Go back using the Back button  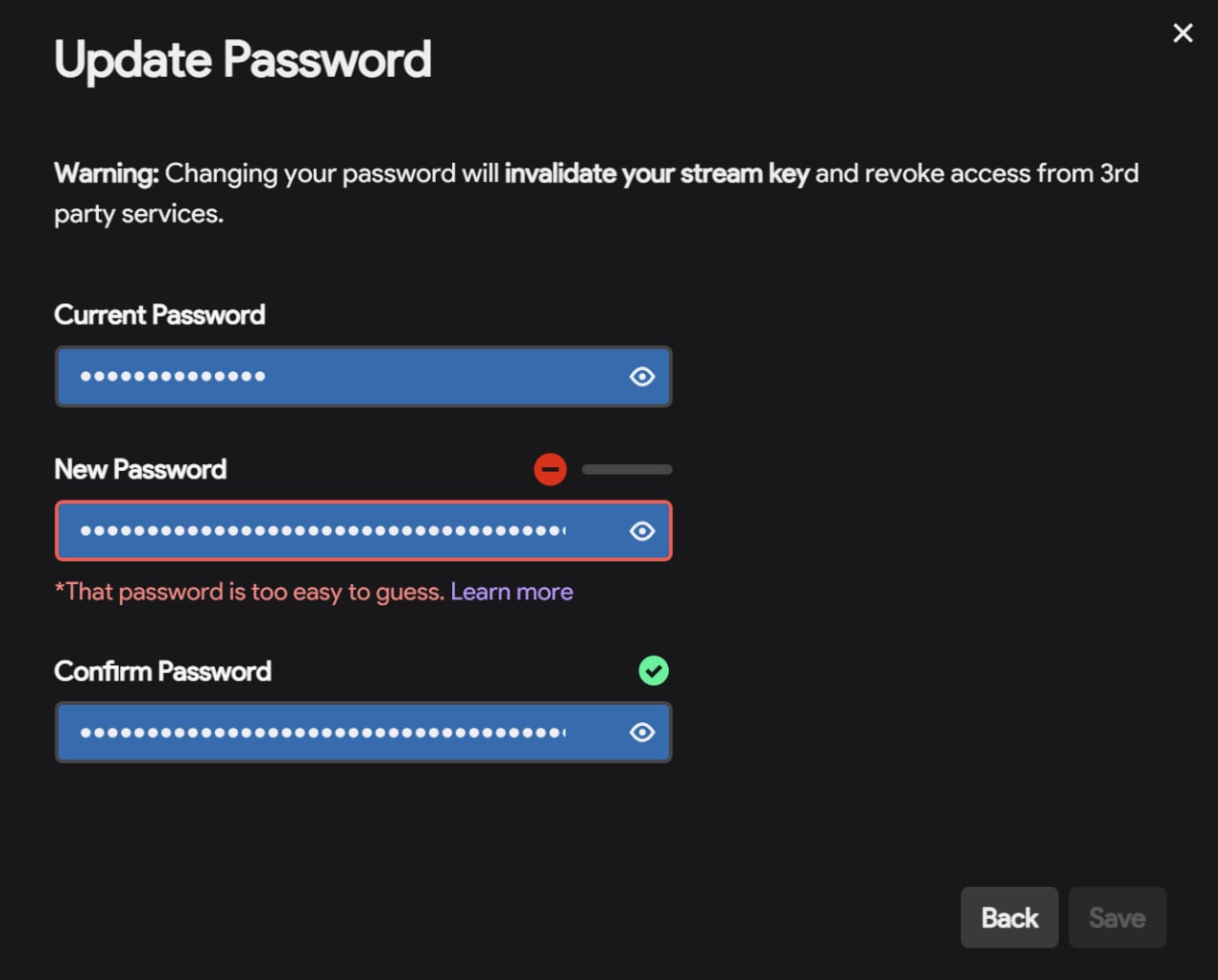click(1010, 917)
